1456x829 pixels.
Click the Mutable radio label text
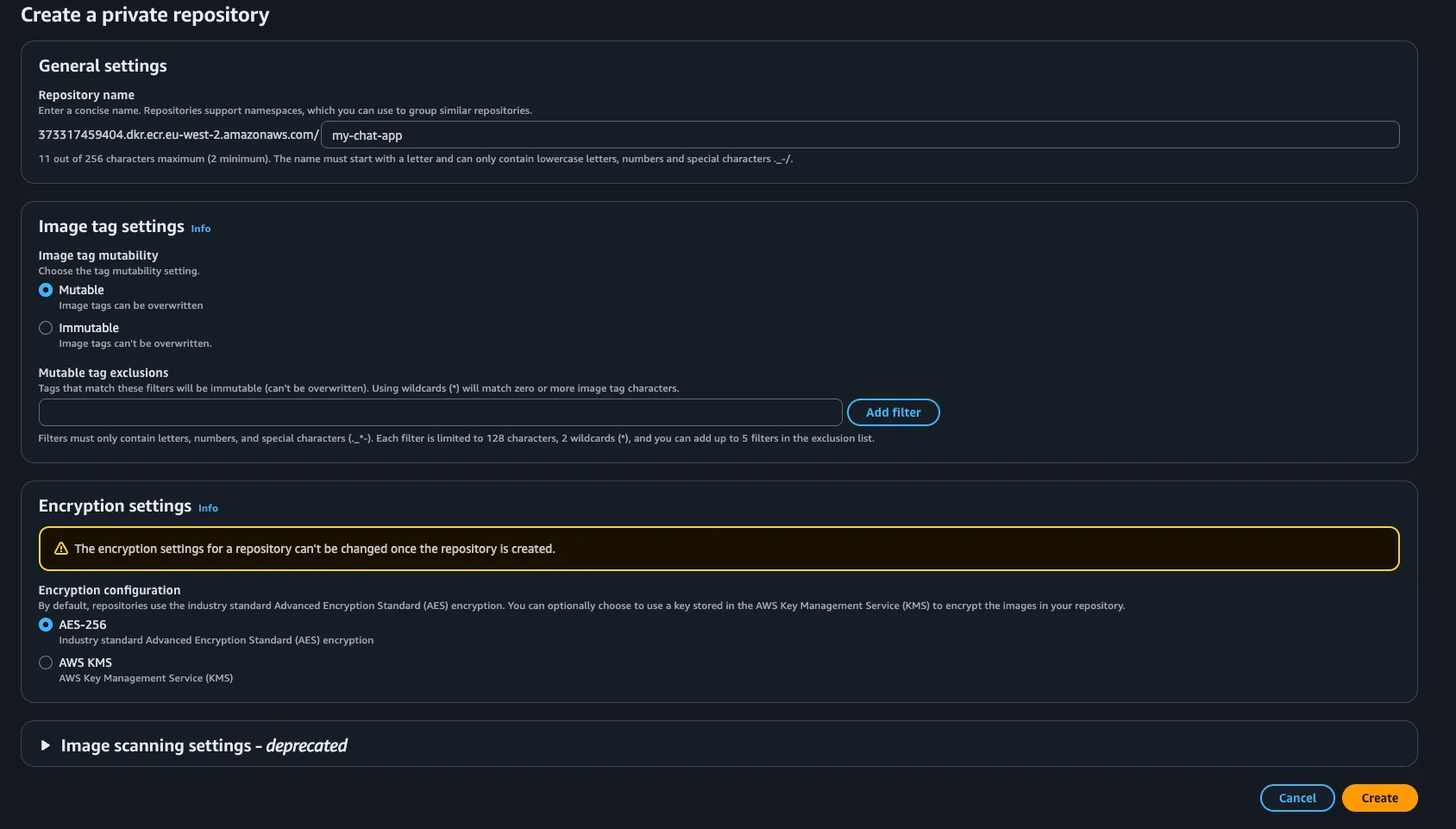pos(81,290)
